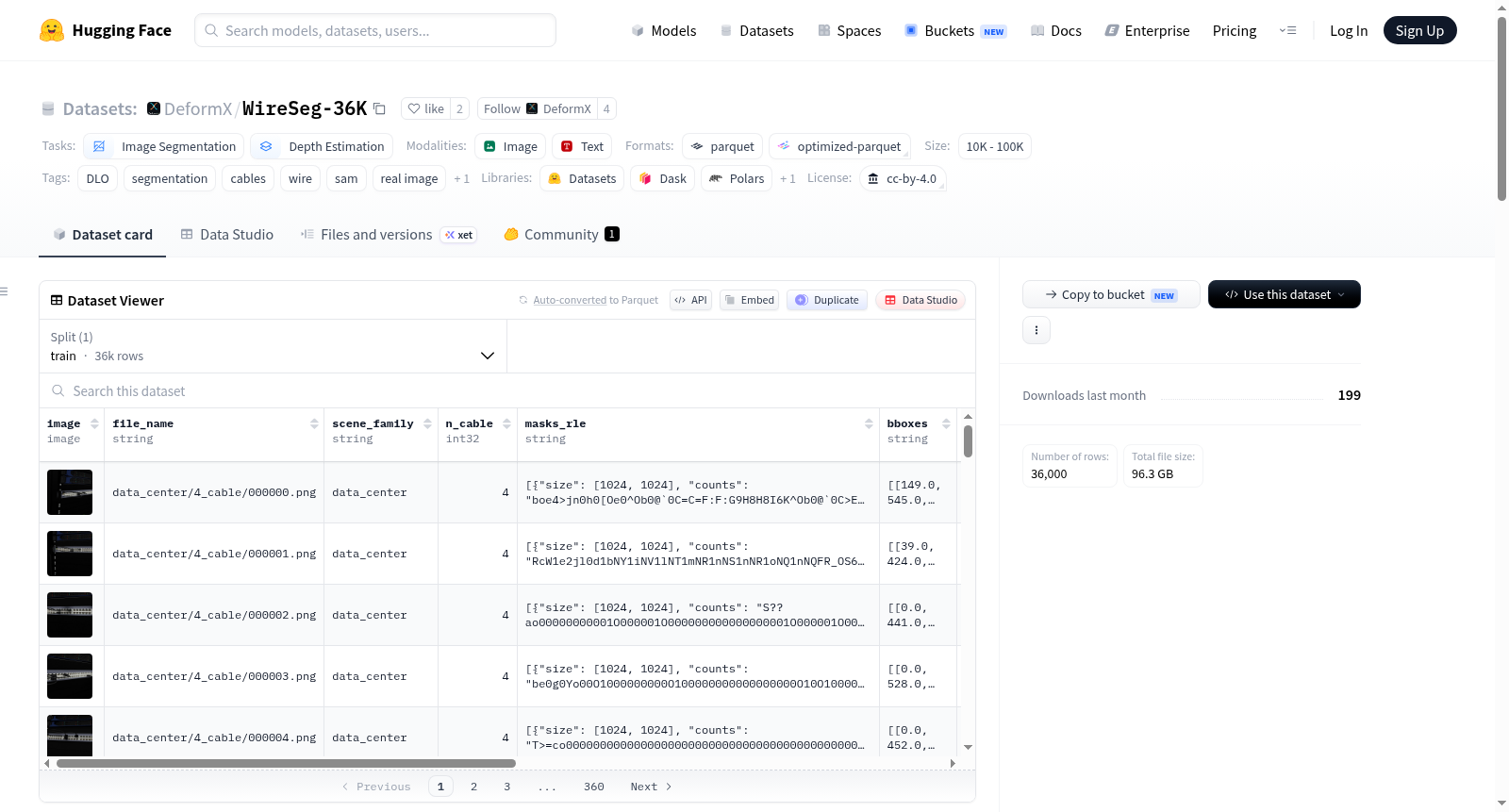Show the additional libraries (+1)
The height and width of the screenshot is (812, 1509).
(788, 179)
